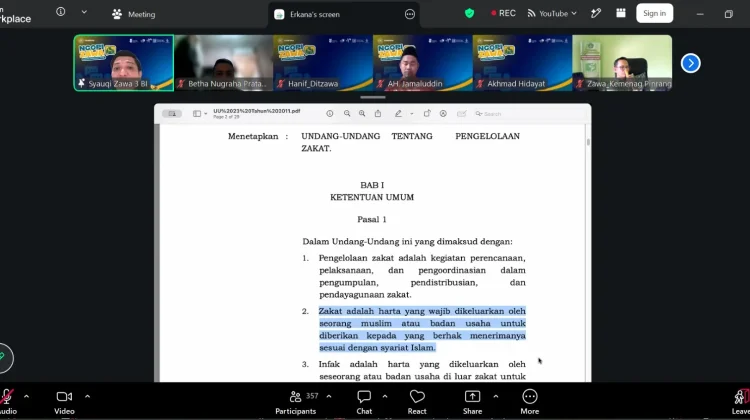The width and height of the screenshot is (750, 420).
Task: Open the Chat panel
Action: click(x=364, y=402)
